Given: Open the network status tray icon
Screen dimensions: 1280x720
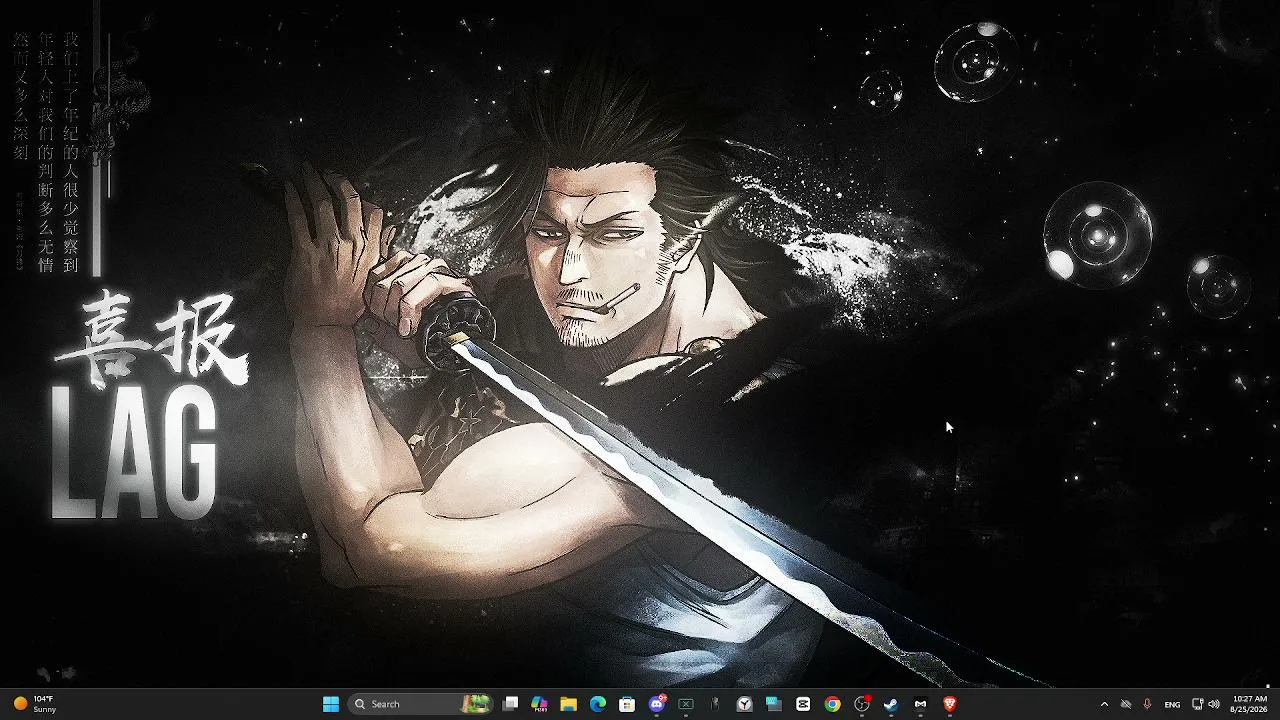Looking at the screenshot, I should [1198, 704].
